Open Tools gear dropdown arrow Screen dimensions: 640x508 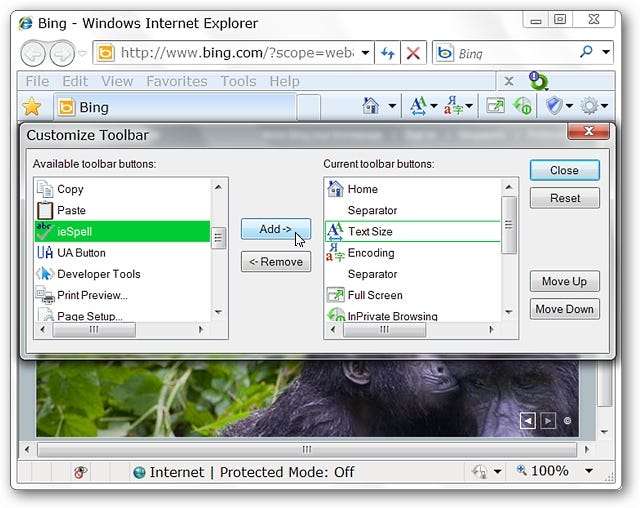coord(604,106)
